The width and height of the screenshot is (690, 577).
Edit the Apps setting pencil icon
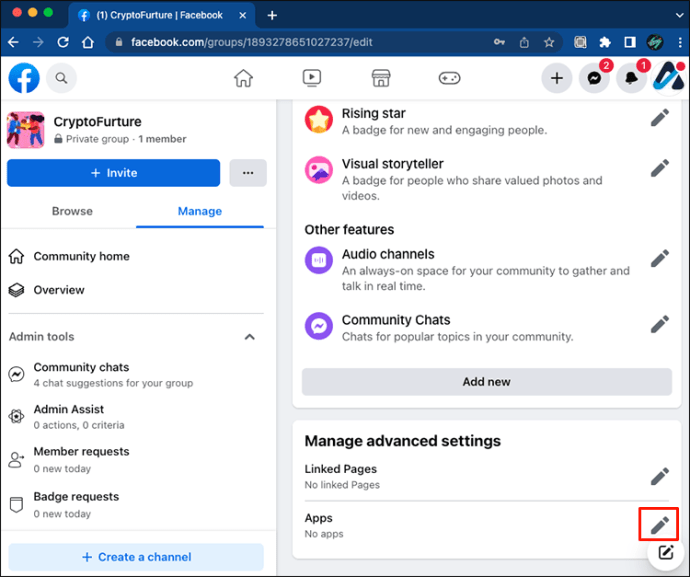pyautogui.click(x=659, y=525)
